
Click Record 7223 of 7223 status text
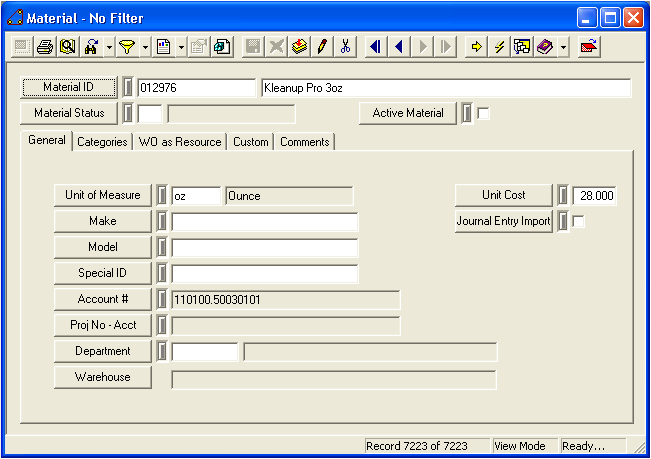(x=417, y=446)
